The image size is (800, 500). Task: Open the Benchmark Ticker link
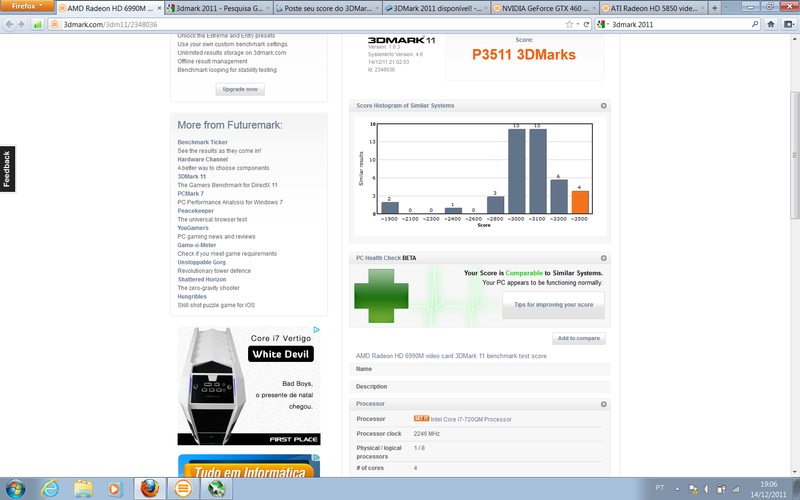point(203,142)
